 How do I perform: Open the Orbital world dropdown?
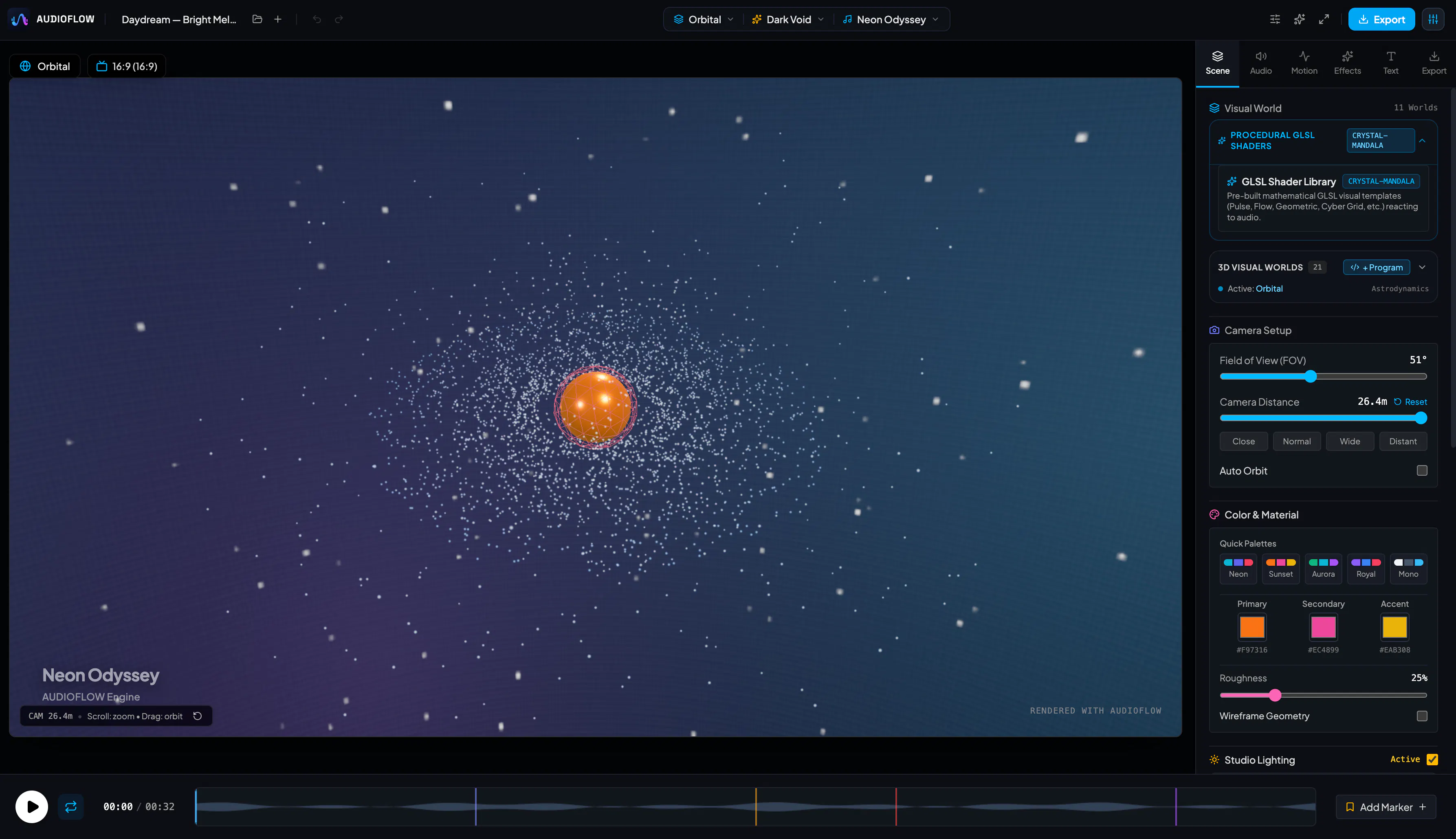704,19
